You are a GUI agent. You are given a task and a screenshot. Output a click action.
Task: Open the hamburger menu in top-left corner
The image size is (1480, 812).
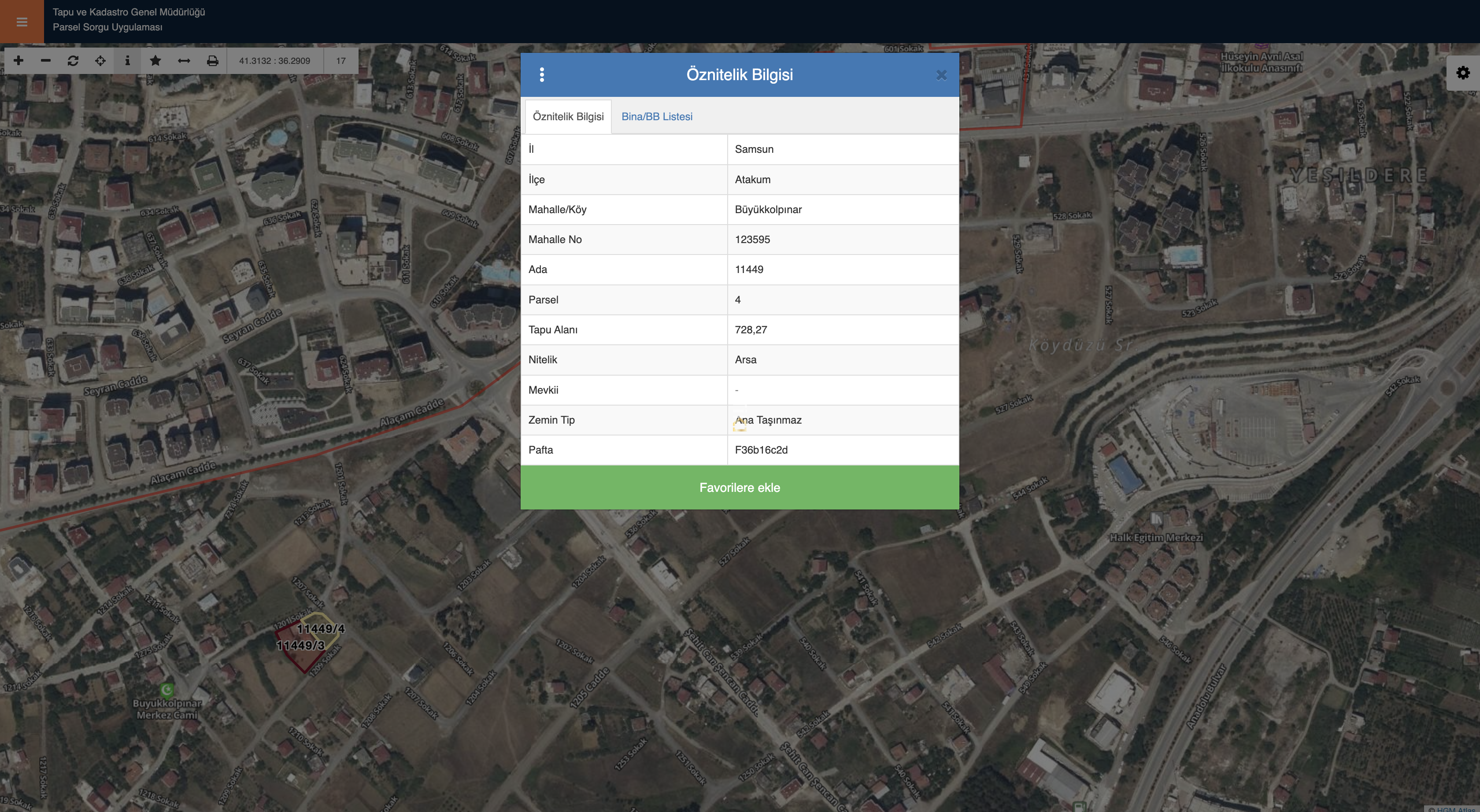(x=22, y=22)
